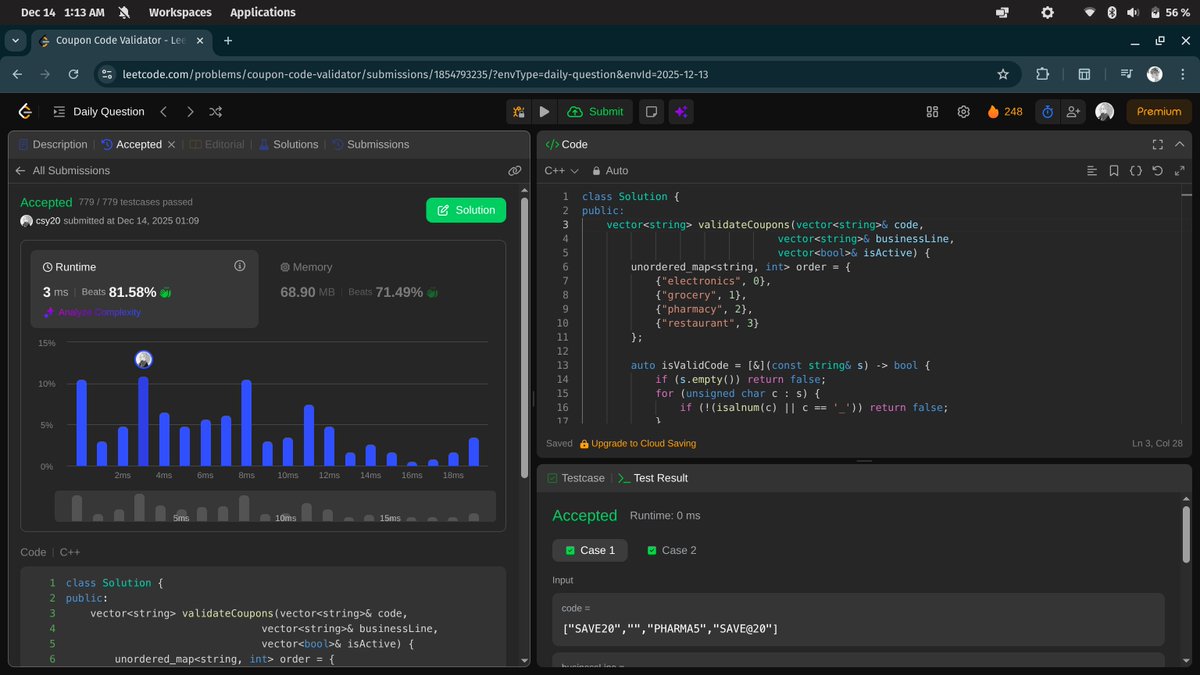Open the Applications menu
This screenshot has height=675, width=1200.
[263, 12]
